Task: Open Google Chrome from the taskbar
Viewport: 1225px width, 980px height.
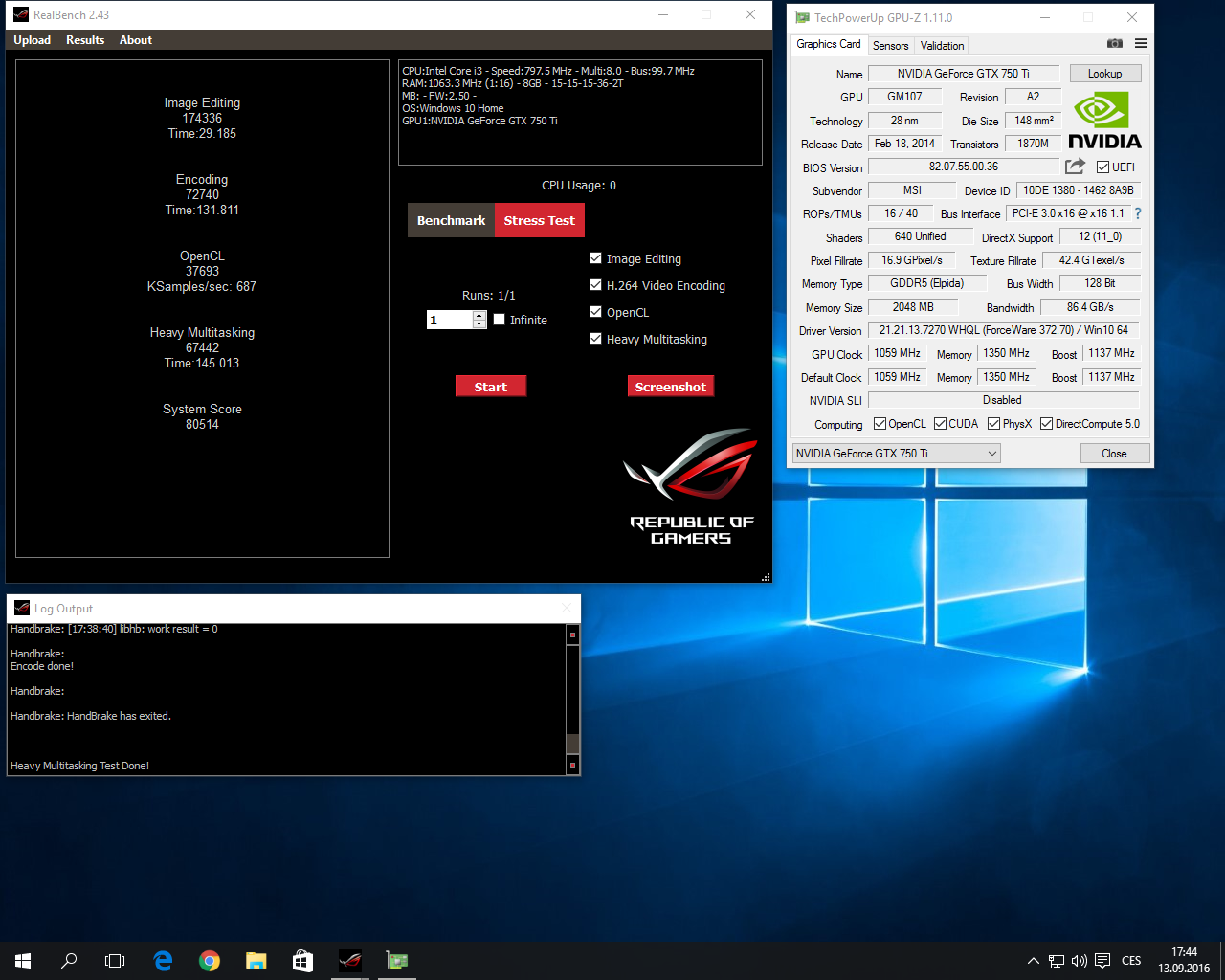Action: (x=210, y=961)
